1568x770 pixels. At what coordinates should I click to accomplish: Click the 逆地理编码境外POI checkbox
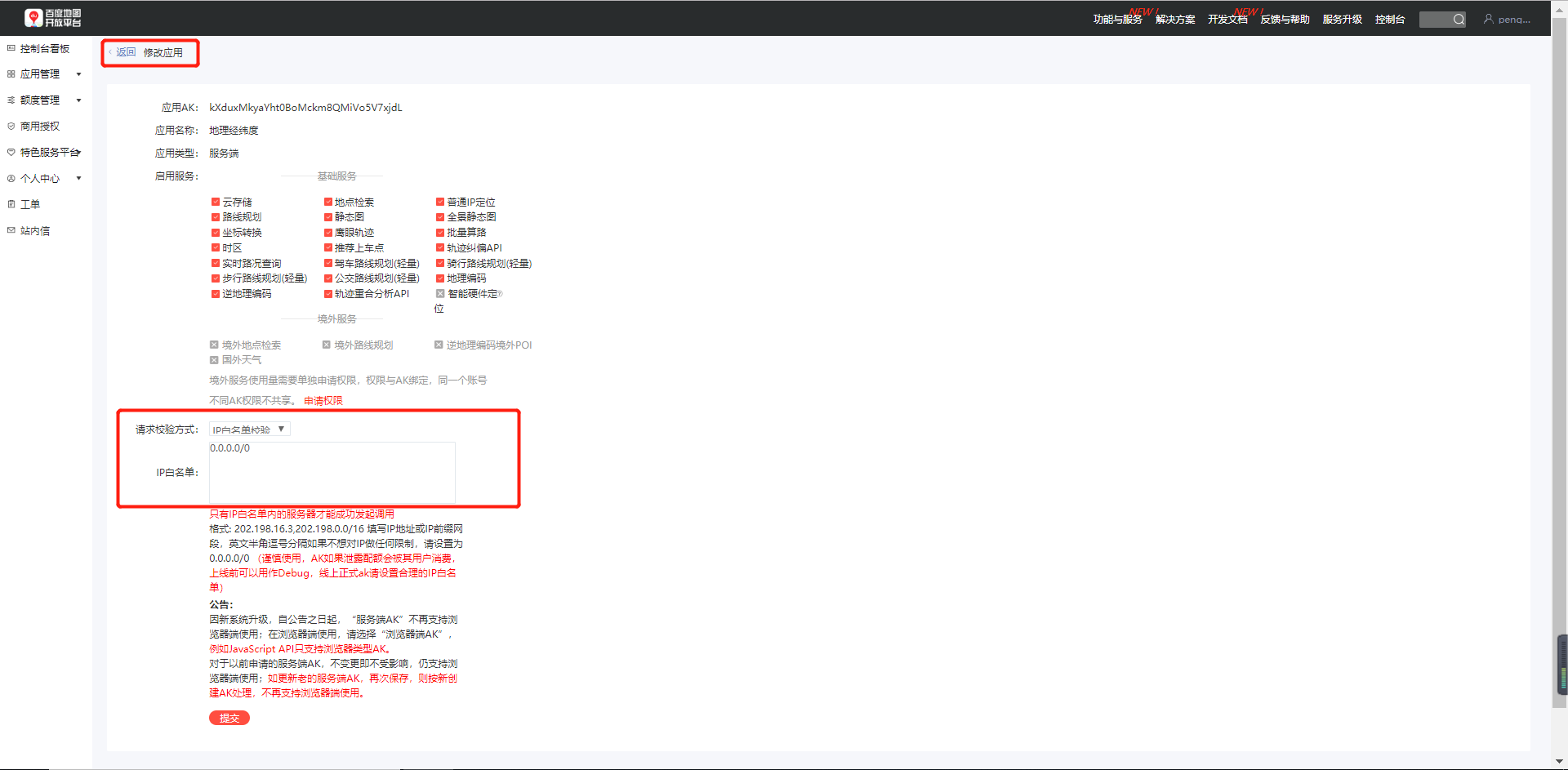439,345
